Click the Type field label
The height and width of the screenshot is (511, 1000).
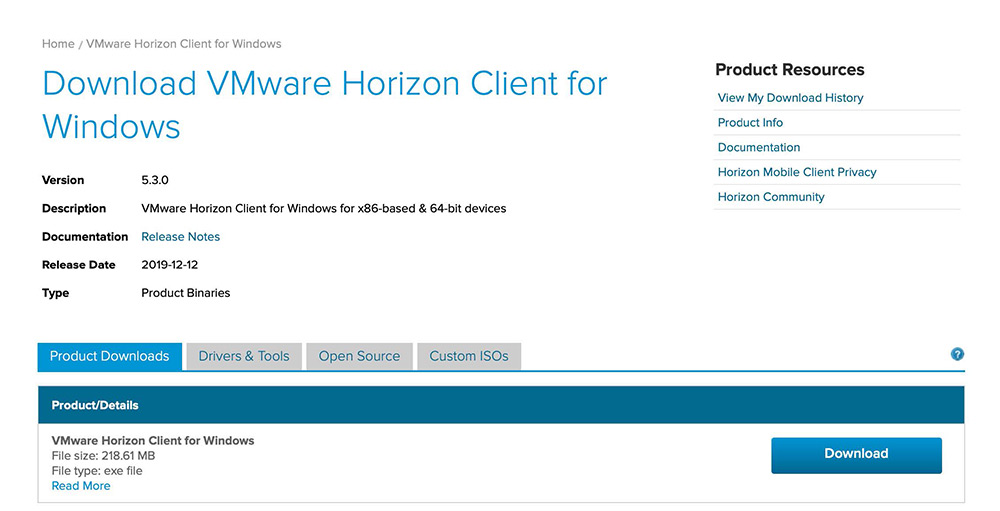pyautogui.click(x=55, y=293)
